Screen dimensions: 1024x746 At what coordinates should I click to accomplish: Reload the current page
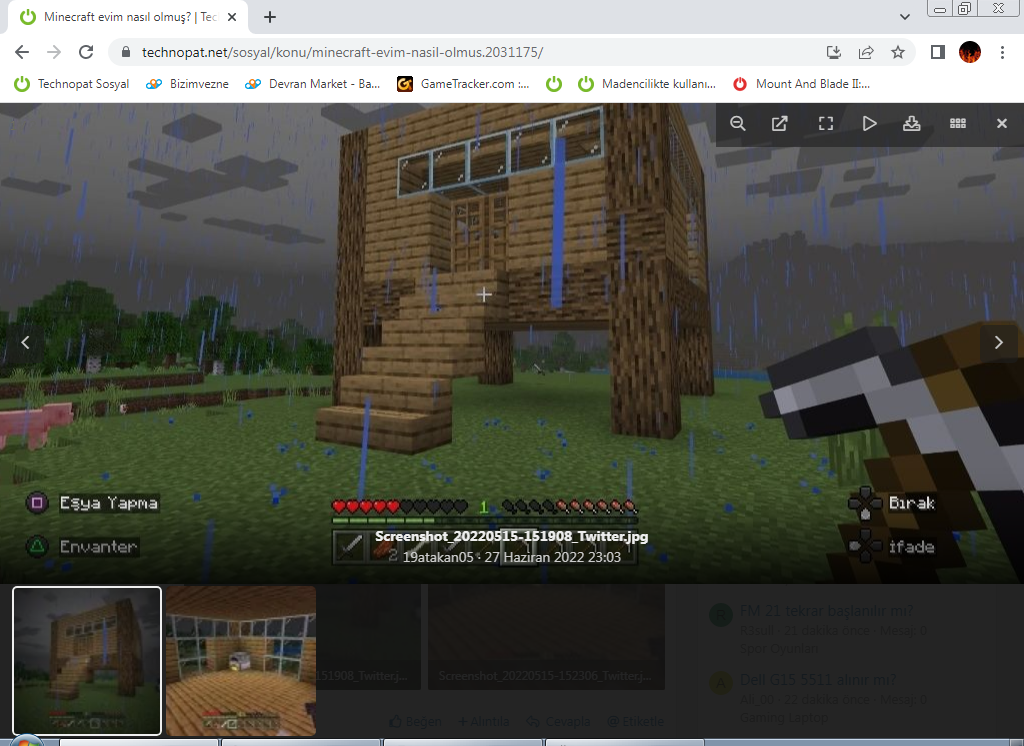coord(86,52)
